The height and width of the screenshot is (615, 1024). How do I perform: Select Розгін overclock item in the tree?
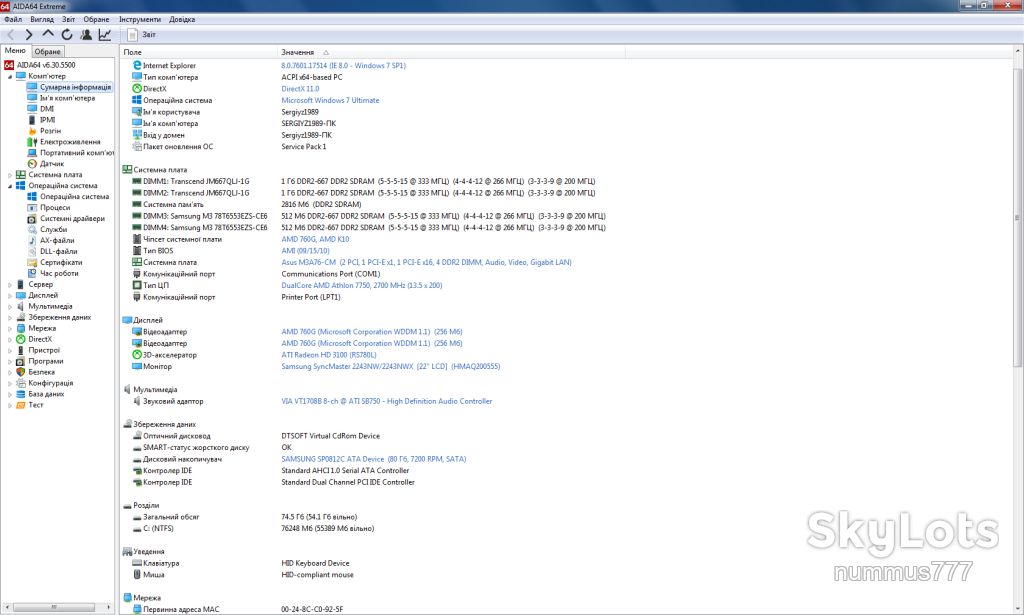pyautogui.click(x=50, y=131)
